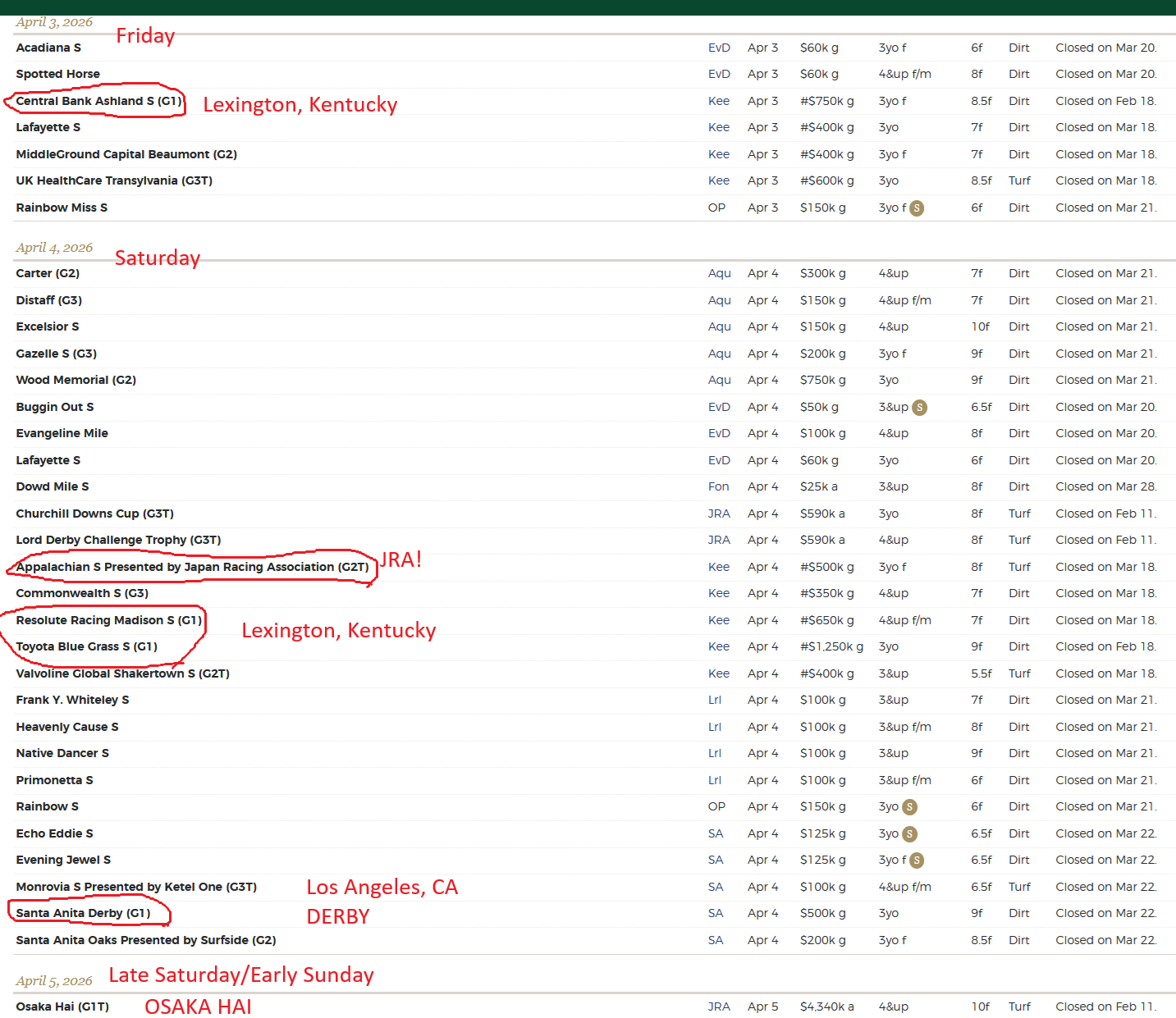
Task: Open the Apr 4 Lafayette S at EvD
Action: click(x=48, y=460)
